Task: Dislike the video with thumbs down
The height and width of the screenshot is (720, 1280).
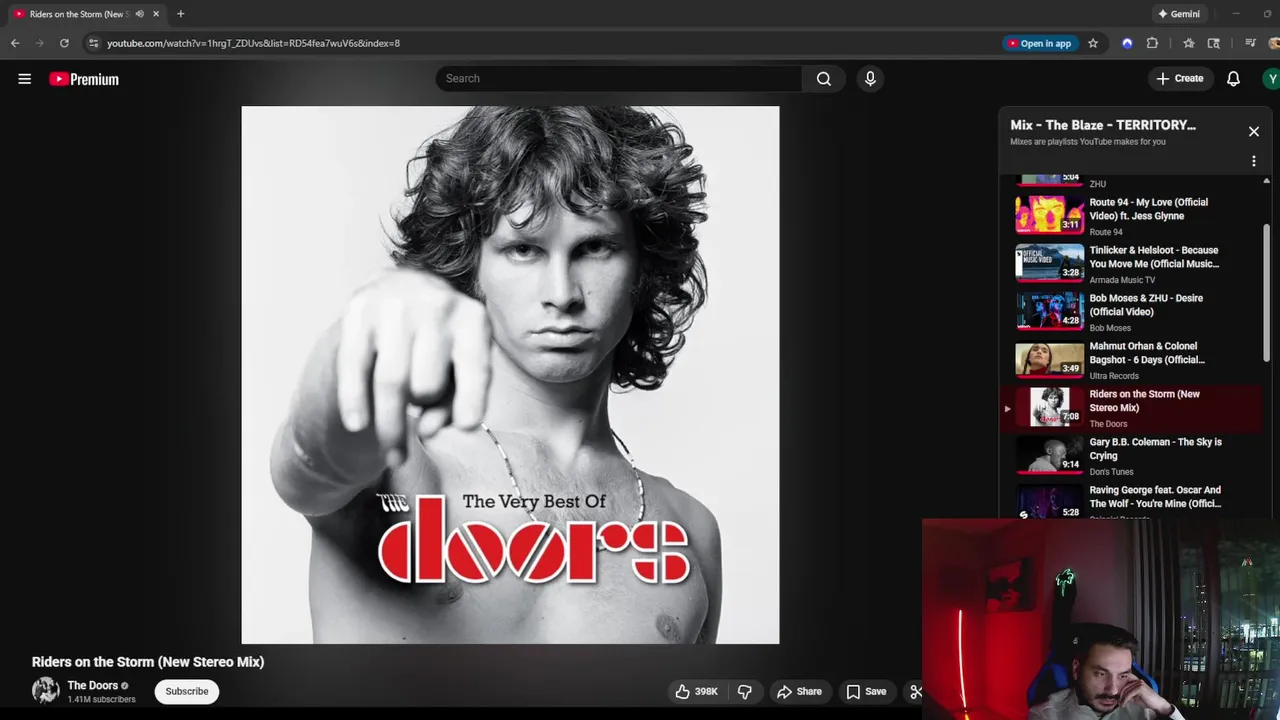Action: pos(744,691)
